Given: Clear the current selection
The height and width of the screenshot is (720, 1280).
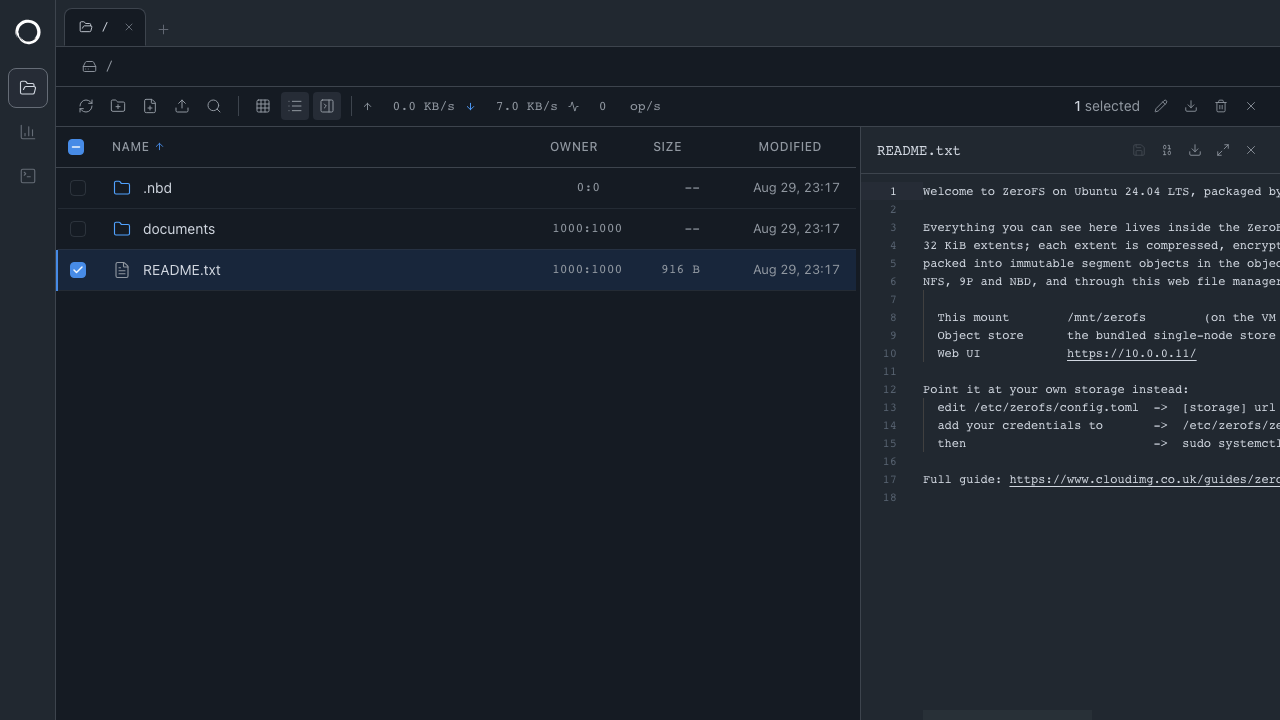Looking at the screenshot, I should point(1251,106).
